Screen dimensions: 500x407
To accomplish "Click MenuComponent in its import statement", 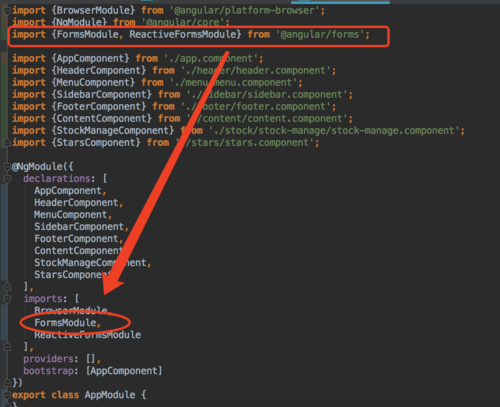I will [93, 82].
